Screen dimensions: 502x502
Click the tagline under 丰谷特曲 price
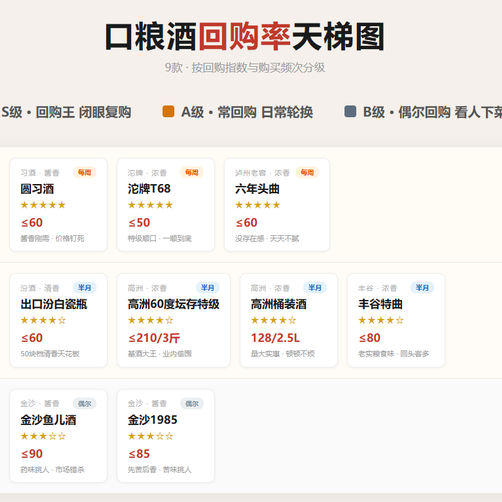393,354
